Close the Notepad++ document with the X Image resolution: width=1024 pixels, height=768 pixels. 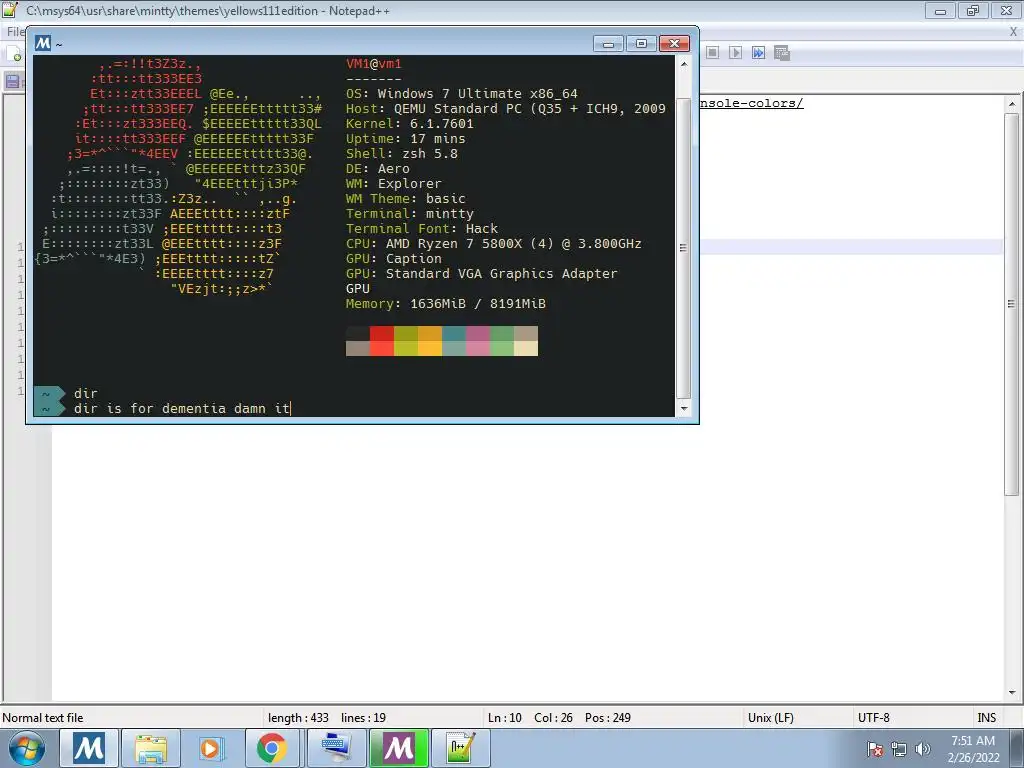[x=1014, y=31]
